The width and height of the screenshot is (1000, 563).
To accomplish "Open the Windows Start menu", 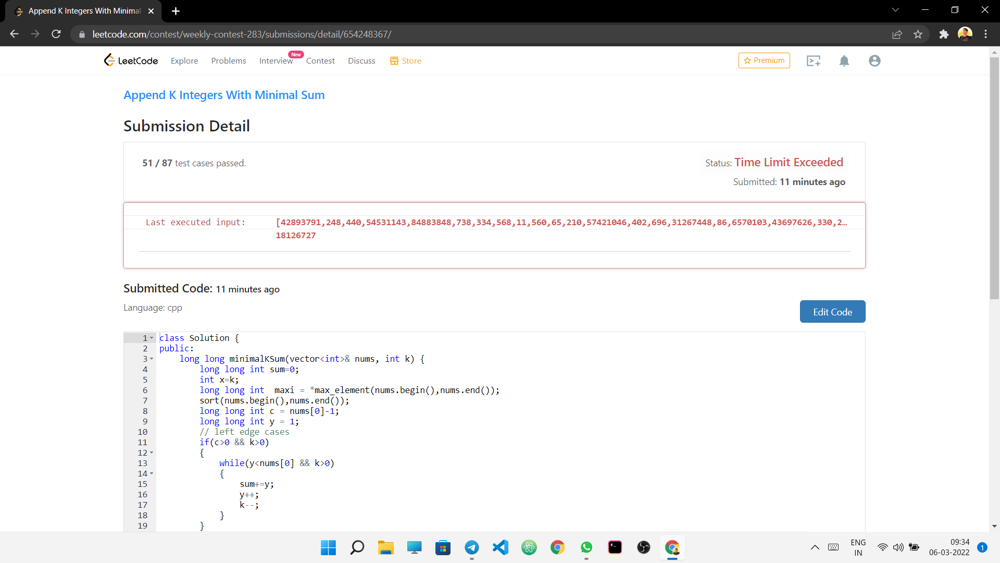I will (x=328, y=547).
